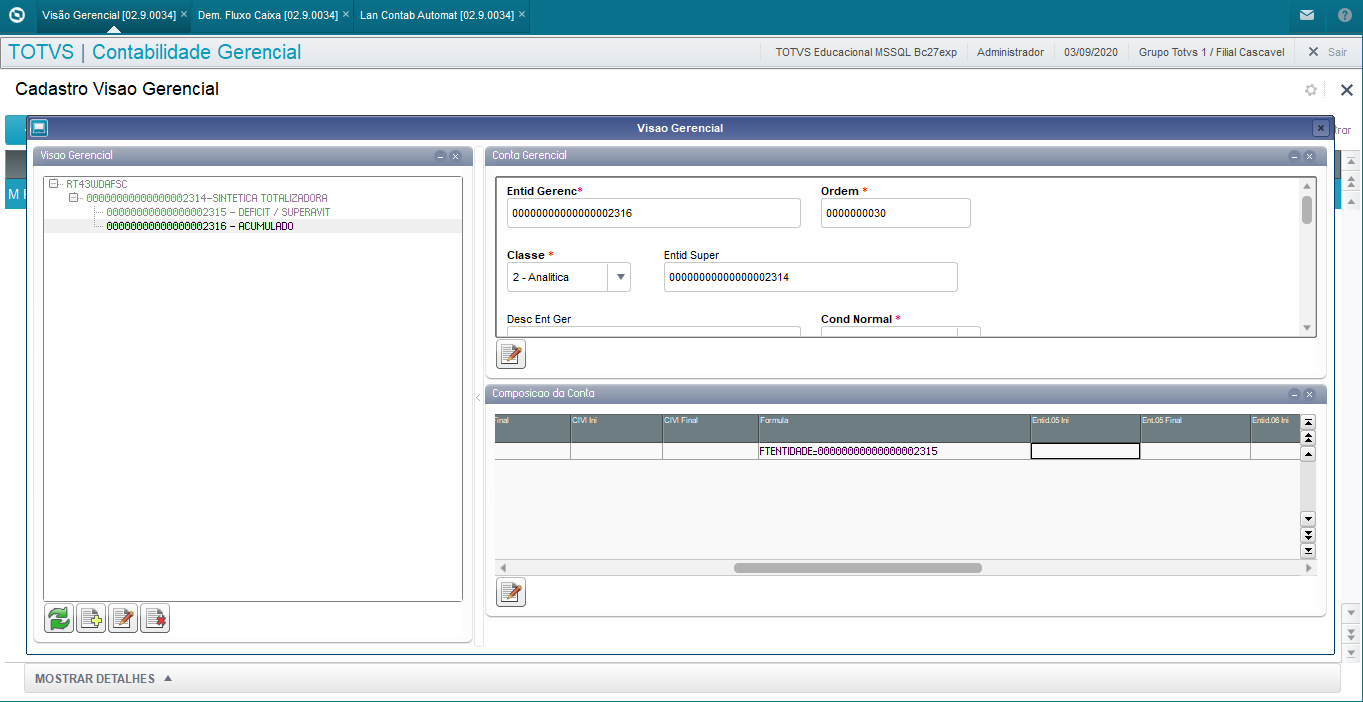Click the X icon beside Sair

1313,52
